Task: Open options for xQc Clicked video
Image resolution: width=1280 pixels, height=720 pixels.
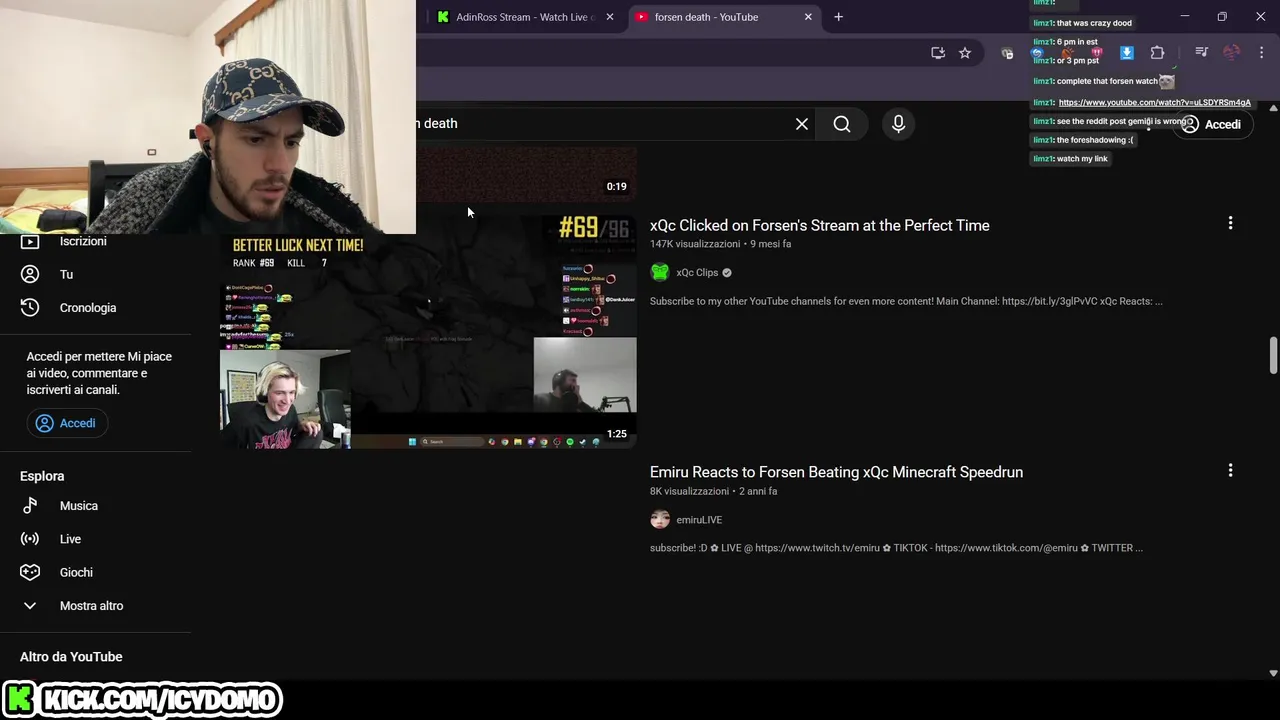Action: 1230,224
